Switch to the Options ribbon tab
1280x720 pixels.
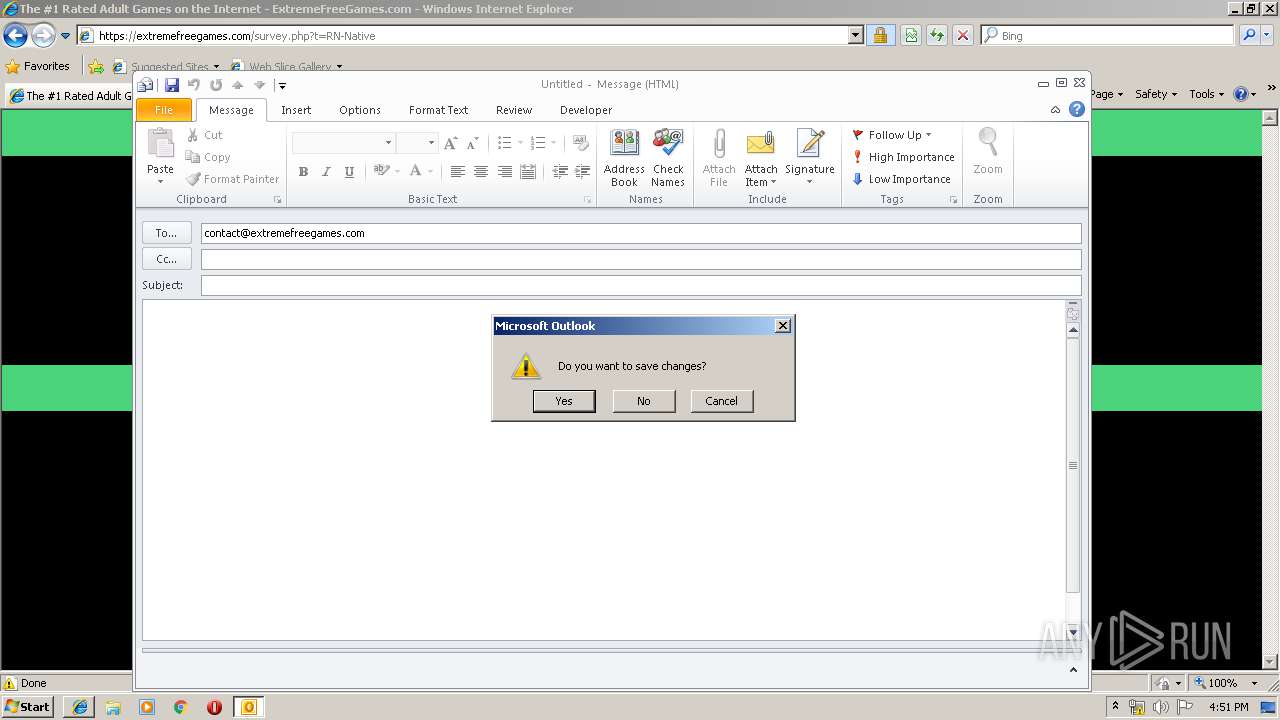pos(360,110)
